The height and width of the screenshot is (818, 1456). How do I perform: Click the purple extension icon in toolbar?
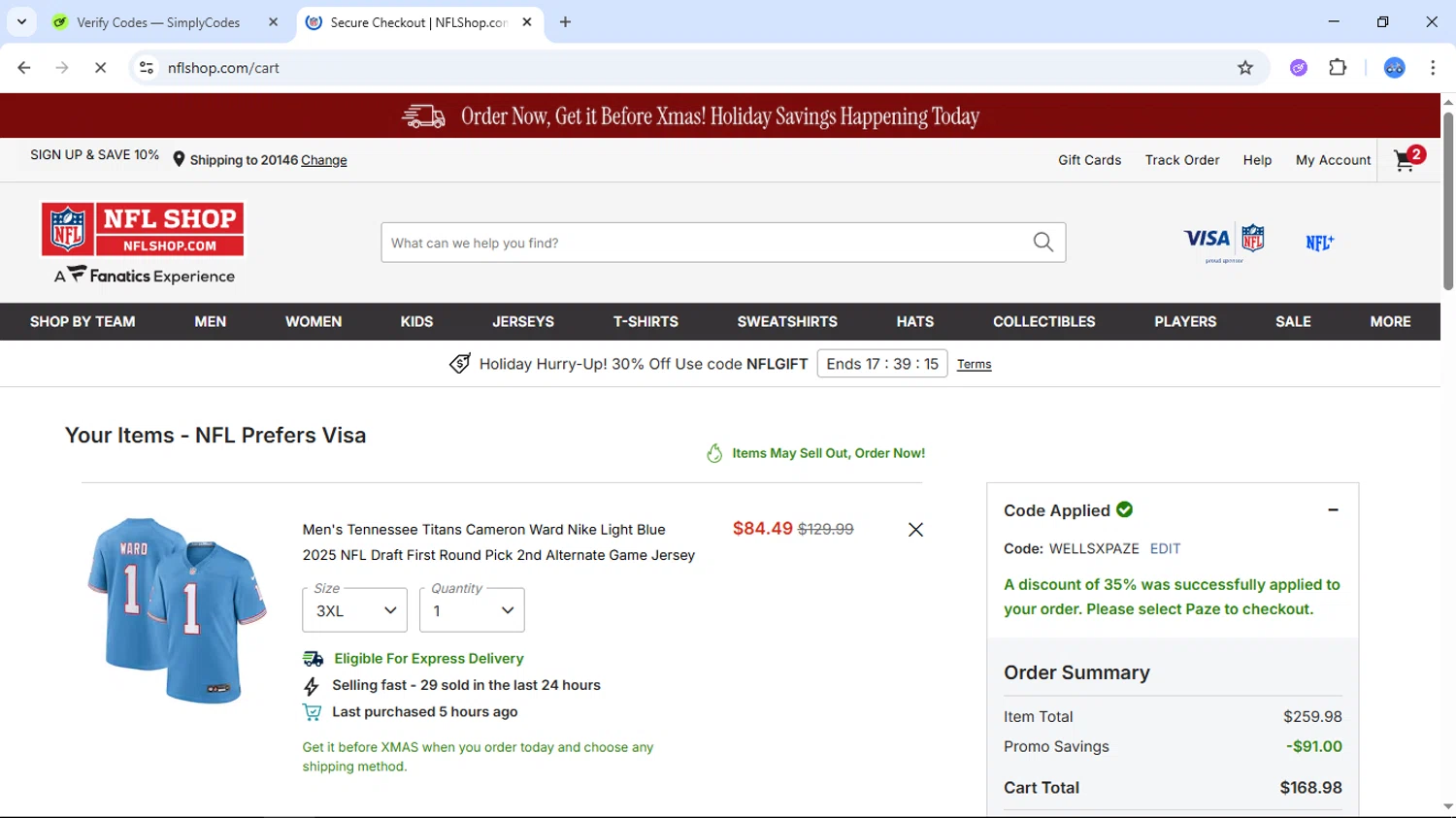1299,67
